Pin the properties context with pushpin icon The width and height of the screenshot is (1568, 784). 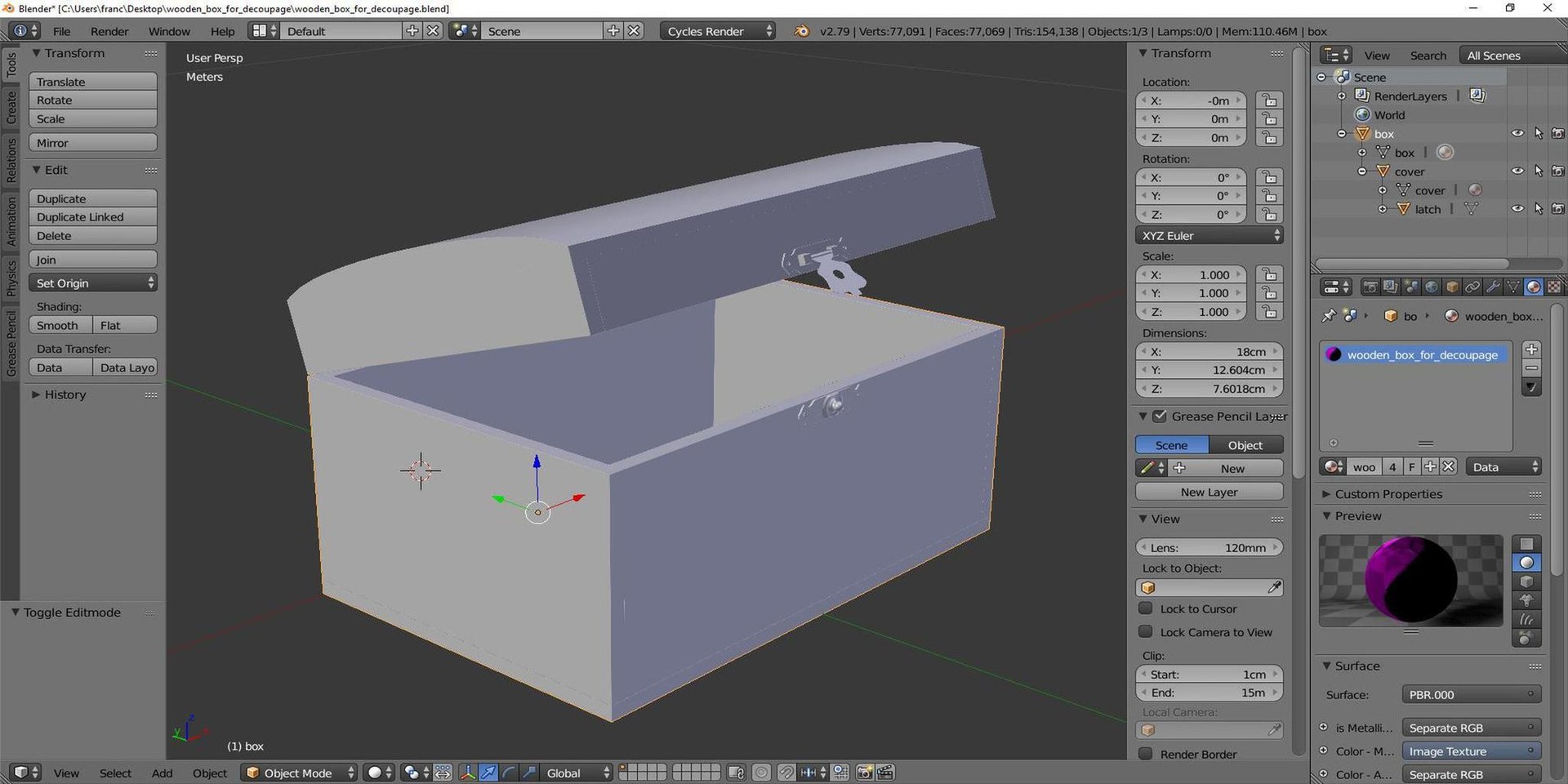(1329, 315)
